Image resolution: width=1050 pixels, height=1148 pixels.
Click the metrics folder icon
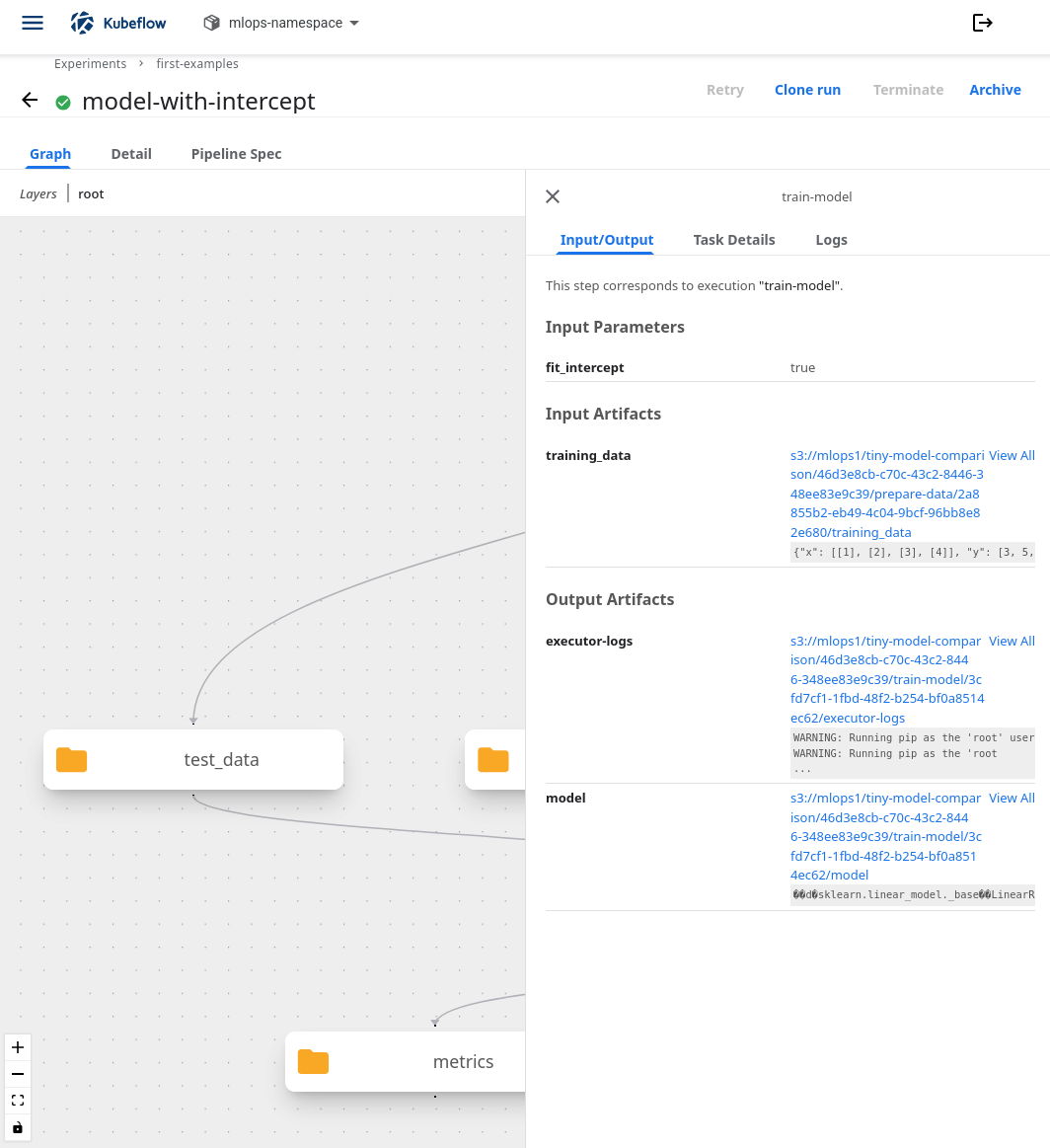pyautogui.click(x=313, y=1061)
